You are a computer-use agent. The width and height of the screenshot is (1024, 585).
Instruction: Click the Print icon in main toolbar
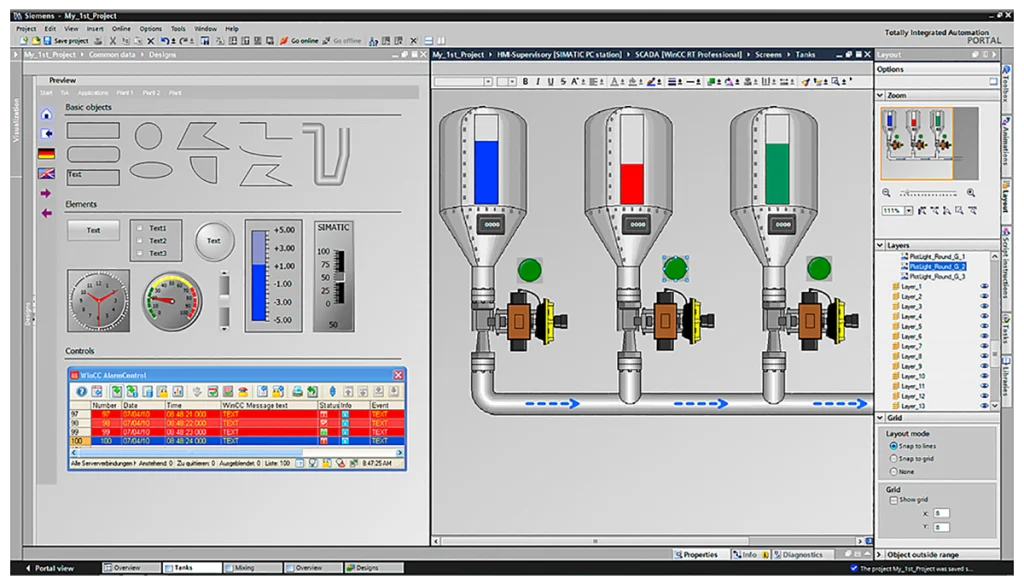[98, 40]
